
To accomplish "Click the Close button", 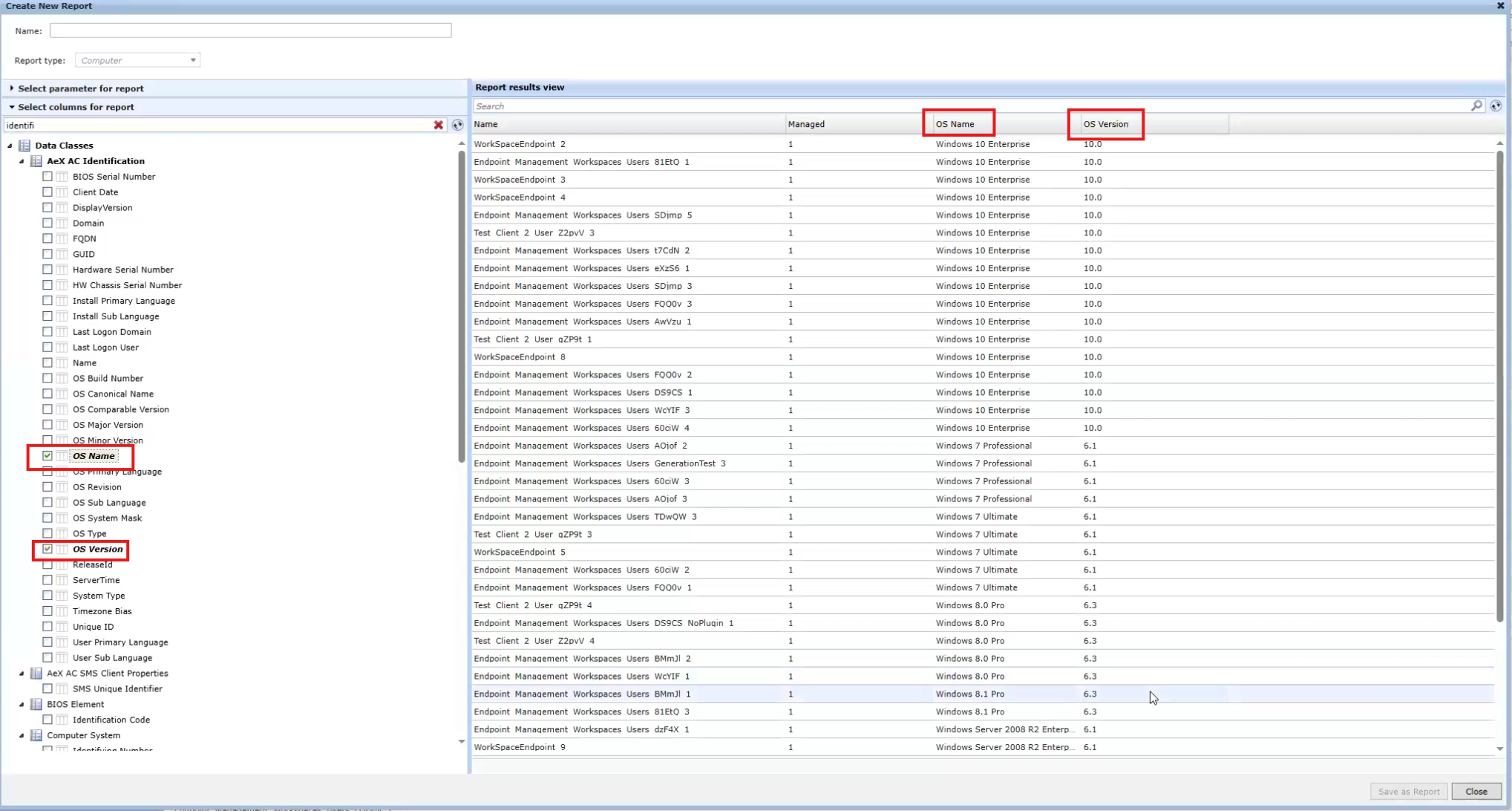I will pyautogui.click(x=1476, y=791).
